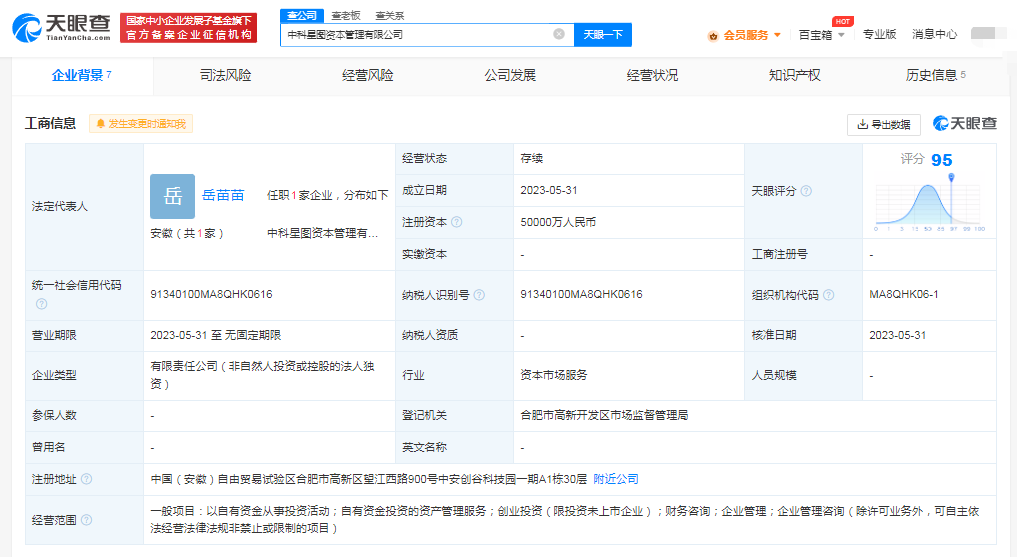This screenshot has width=1017, height=557.
Task: Click the 工商信息 section heading
Action: [51, 123]
